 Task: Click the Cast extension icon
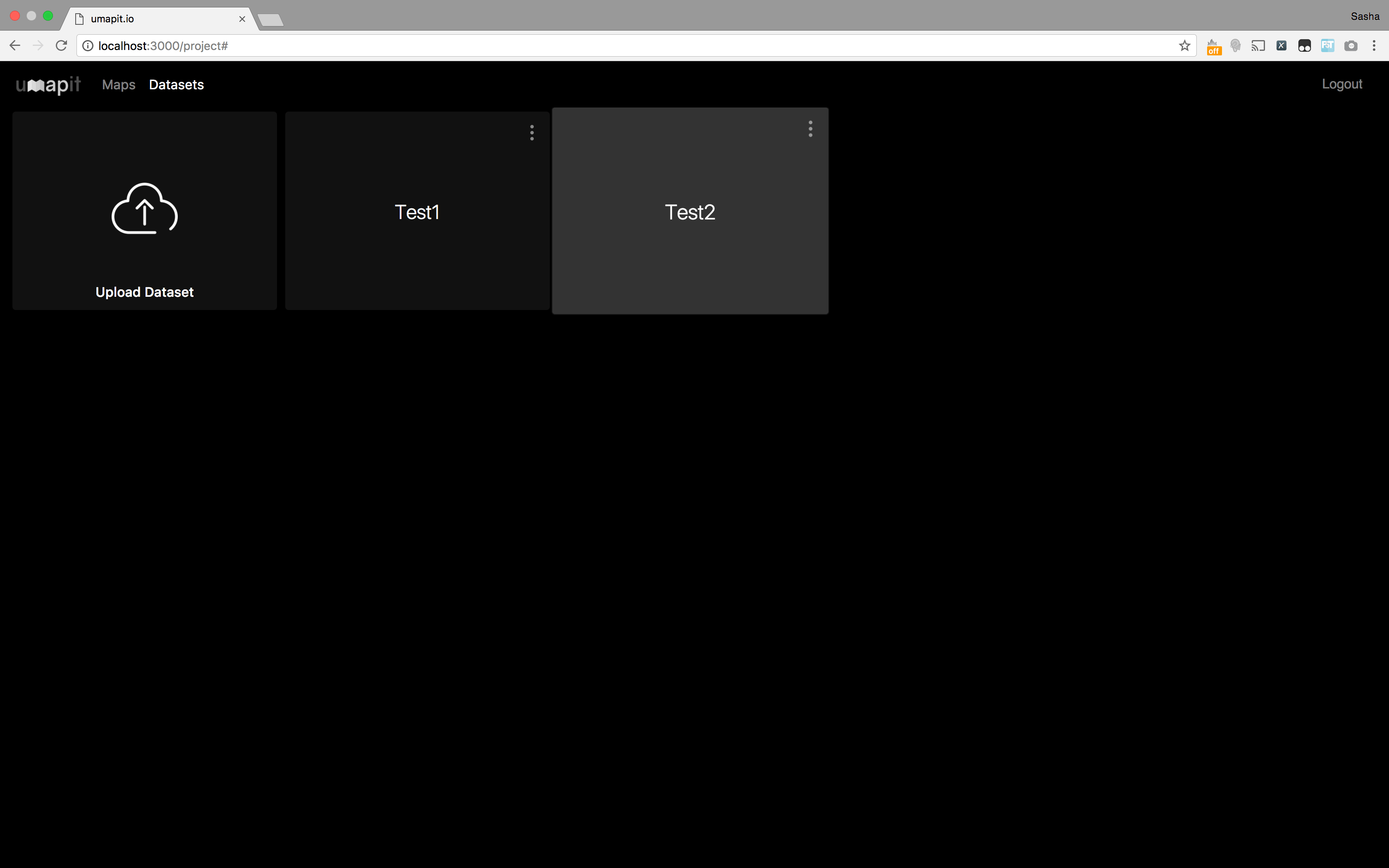click(1258, 45)
